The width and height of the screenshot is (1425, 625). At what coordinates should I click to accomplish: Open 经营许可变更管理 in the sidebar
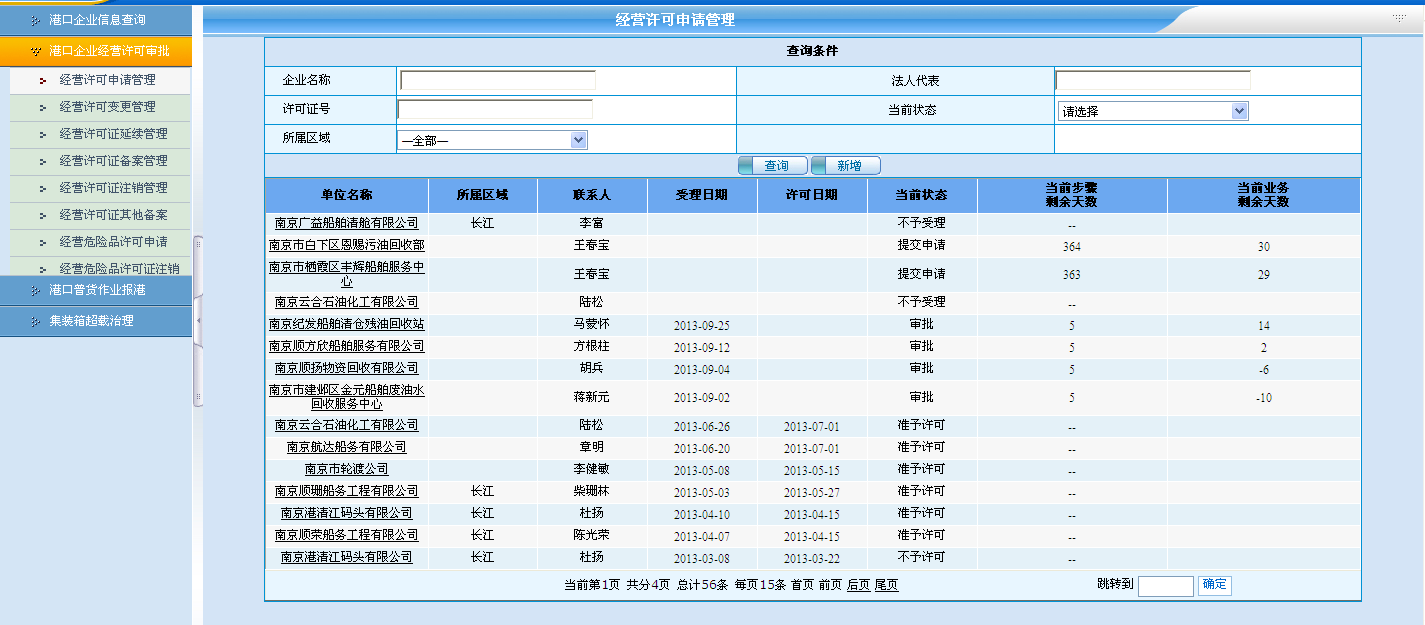(x=107, y=107)
